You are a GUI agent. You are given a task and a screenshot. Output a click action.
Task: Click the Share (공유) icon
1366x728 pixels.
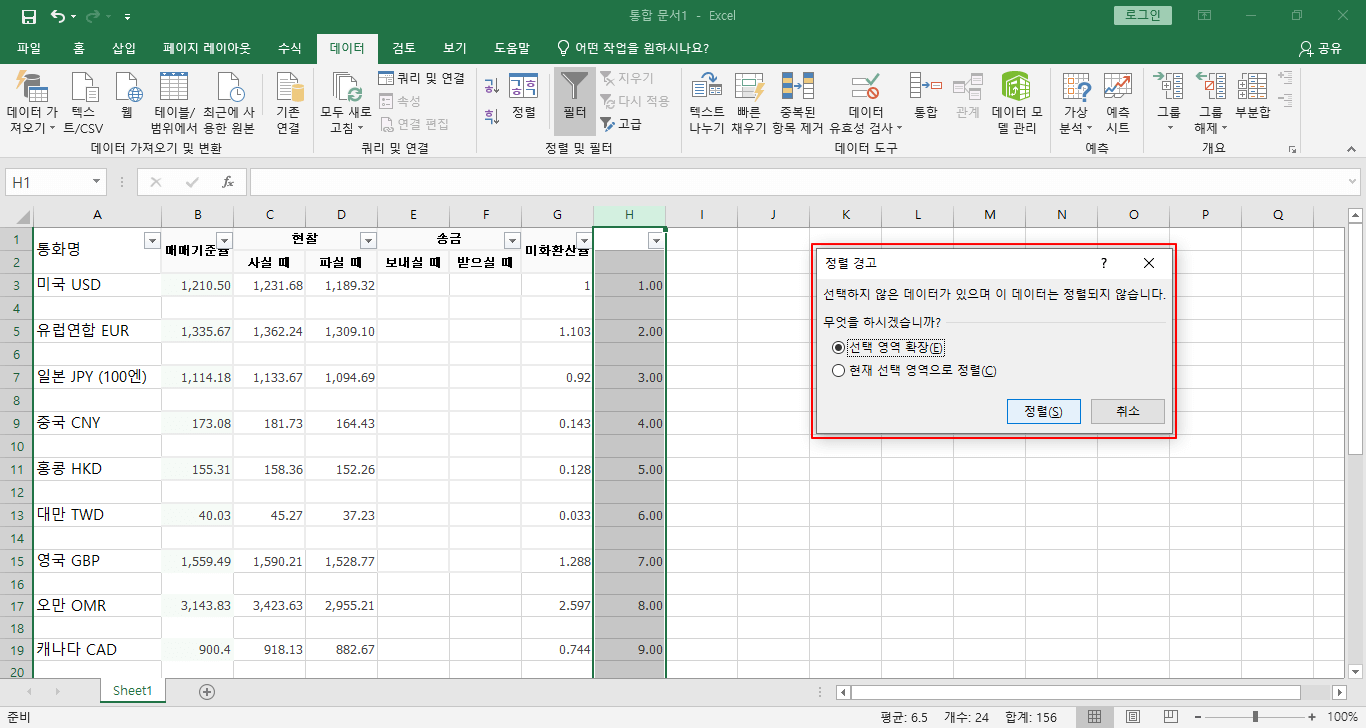tap(1320, 48)
